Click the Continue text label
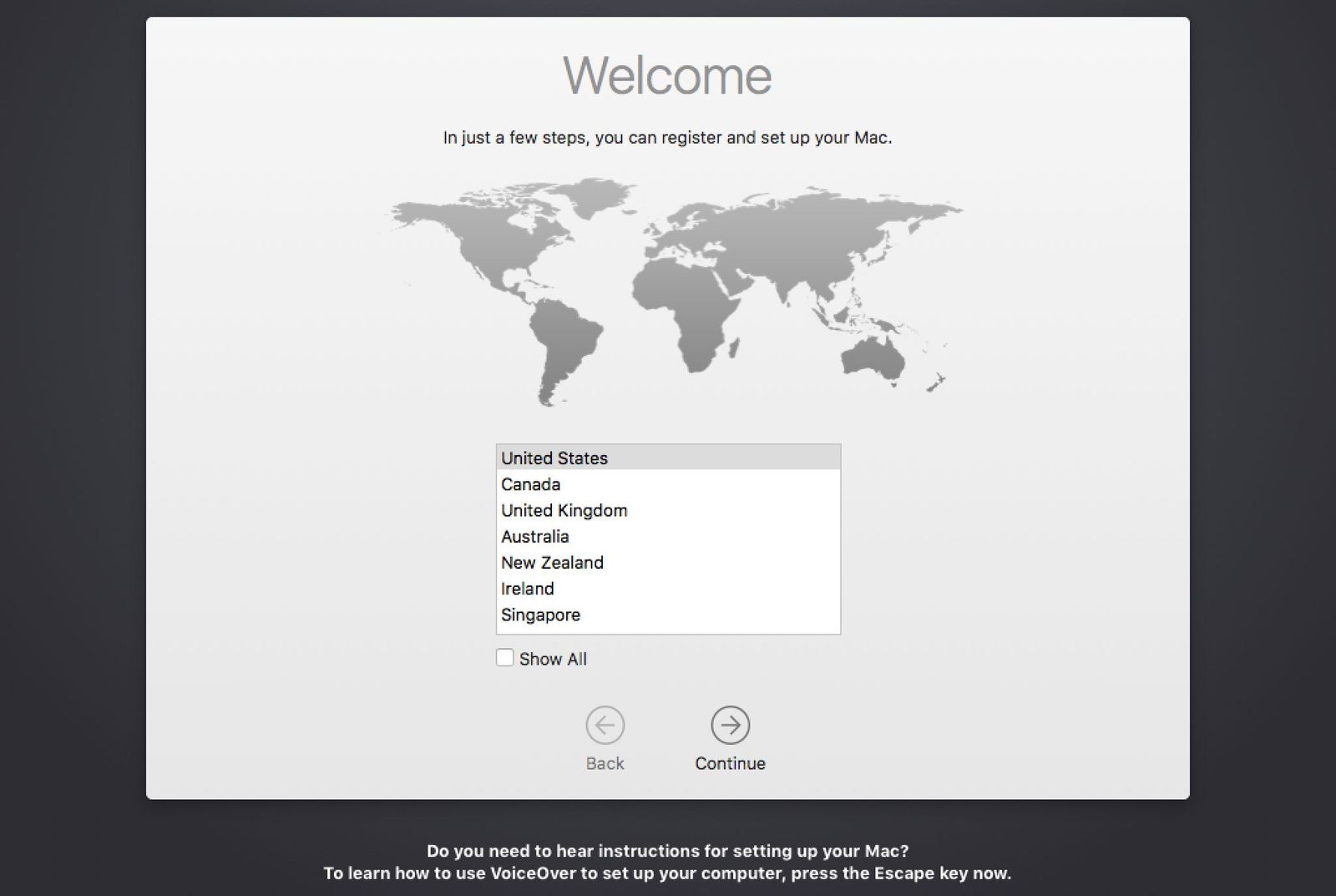The width and height of the screenshot is (1336, 896). [x=730, y=763]
